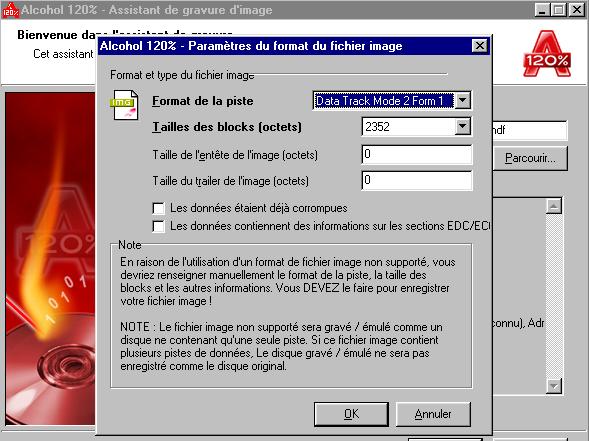
Task: Click the IMG file icon
Action: (125, 105)
